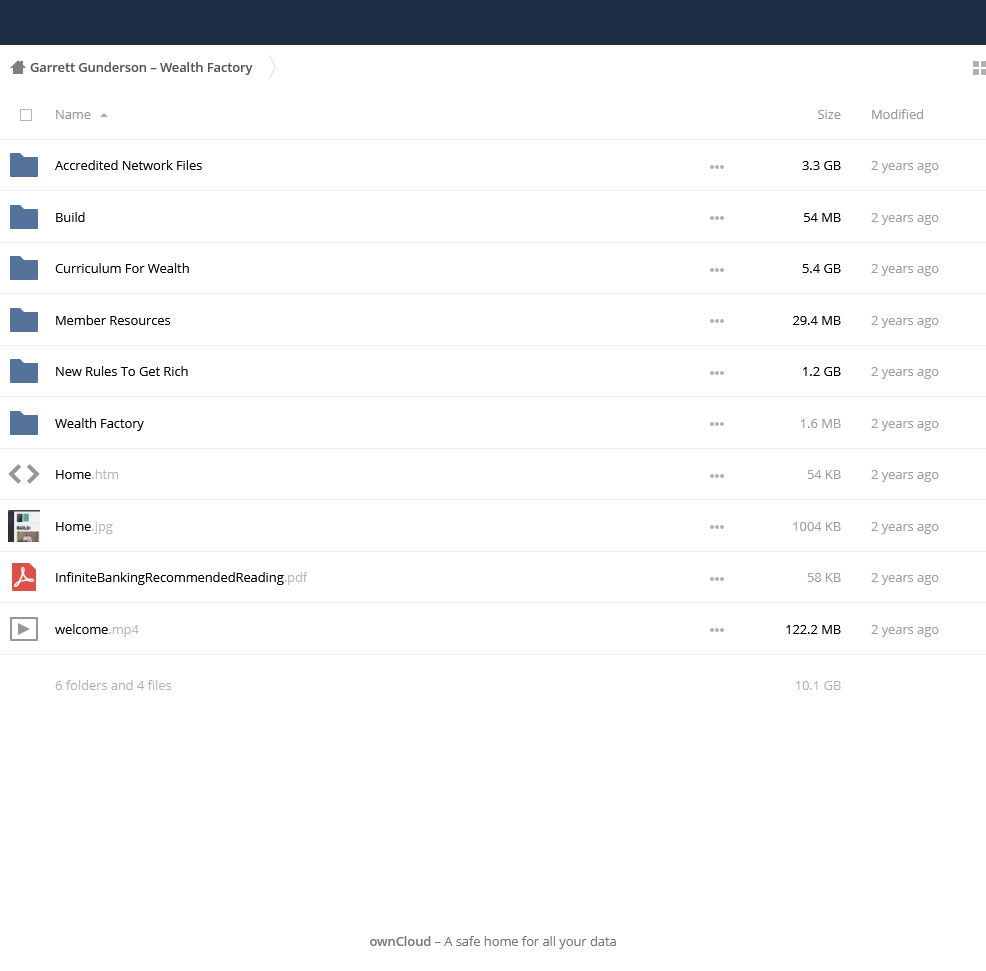Image resolution: width=986 pixels, height=971 pixels.
Task: Switch to grid view icon
Action: coord(979,68)
